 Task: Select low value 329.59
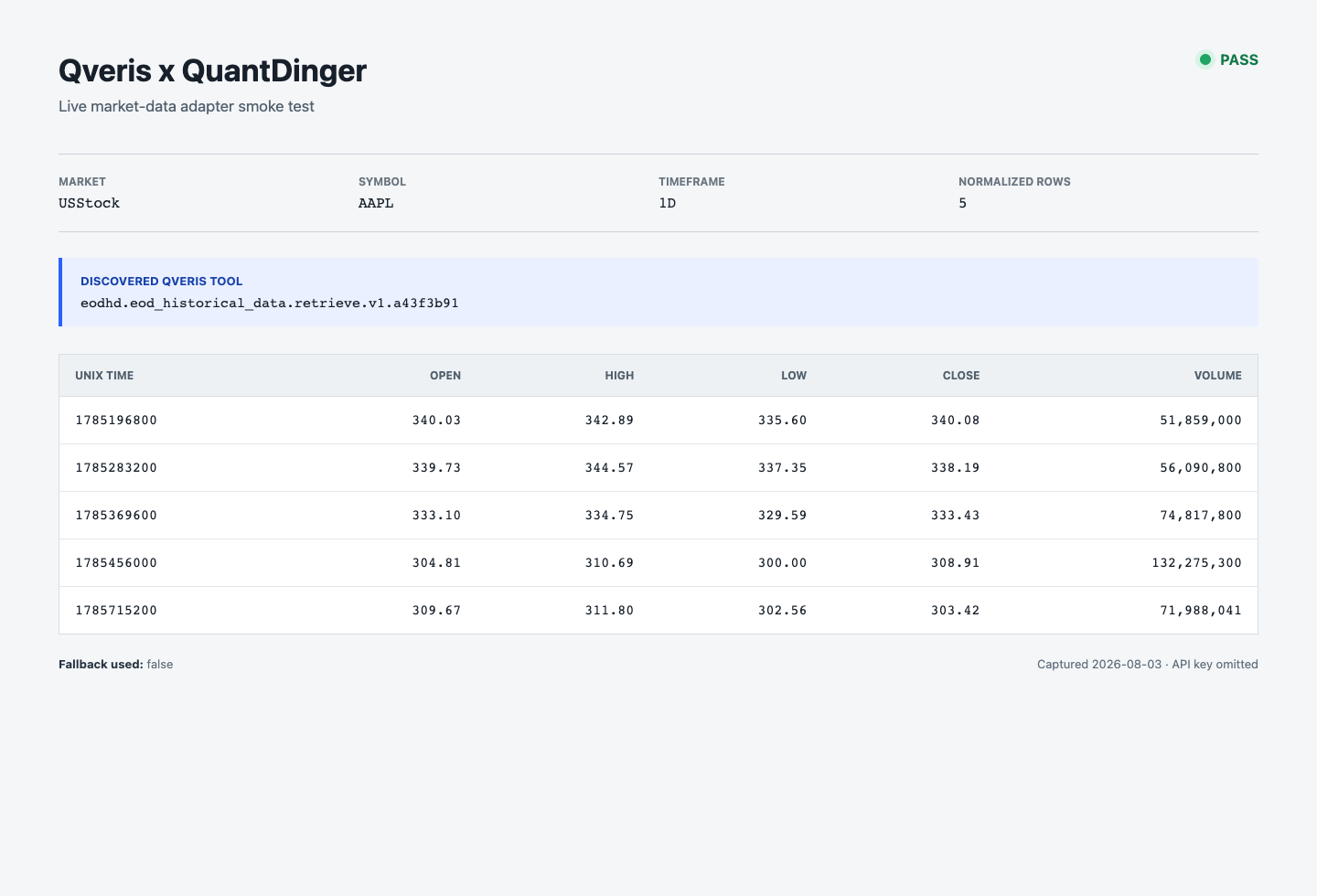[x=782, y=516]
